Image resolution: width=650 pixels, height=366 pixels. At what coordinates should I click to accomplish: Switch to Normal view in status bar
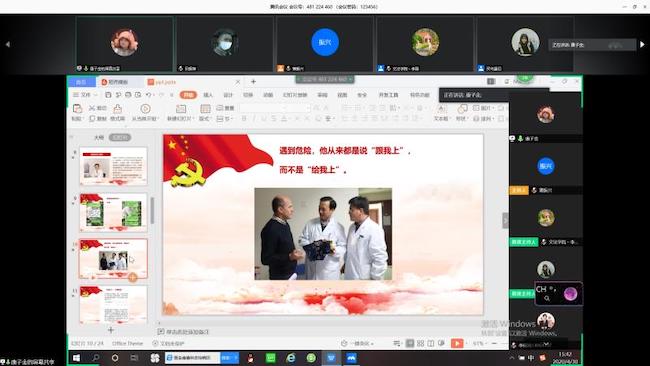tap(410, 343)
